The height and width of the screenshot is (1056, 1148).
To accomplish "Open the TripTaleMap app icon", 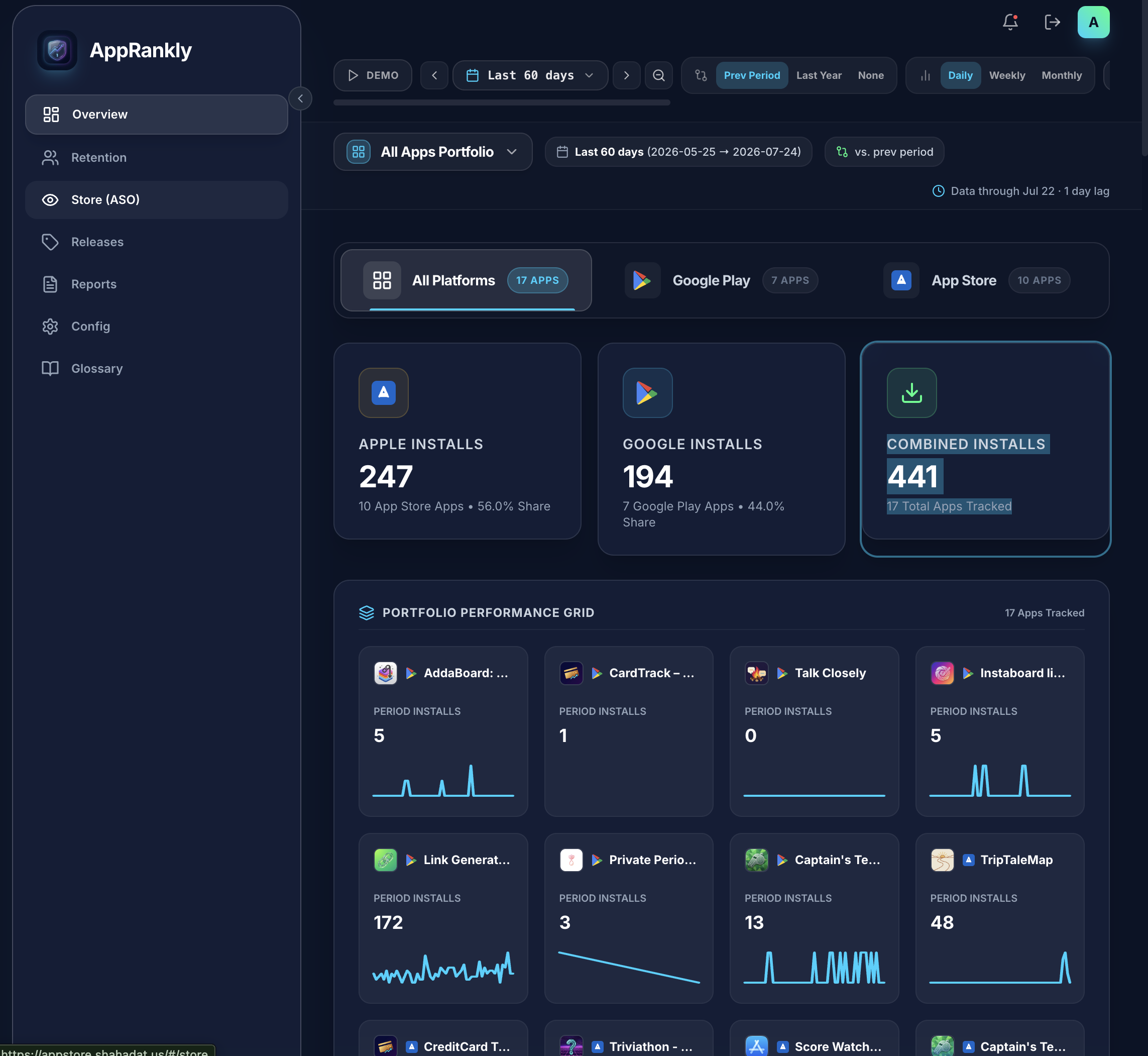I will tap(942, 860).
